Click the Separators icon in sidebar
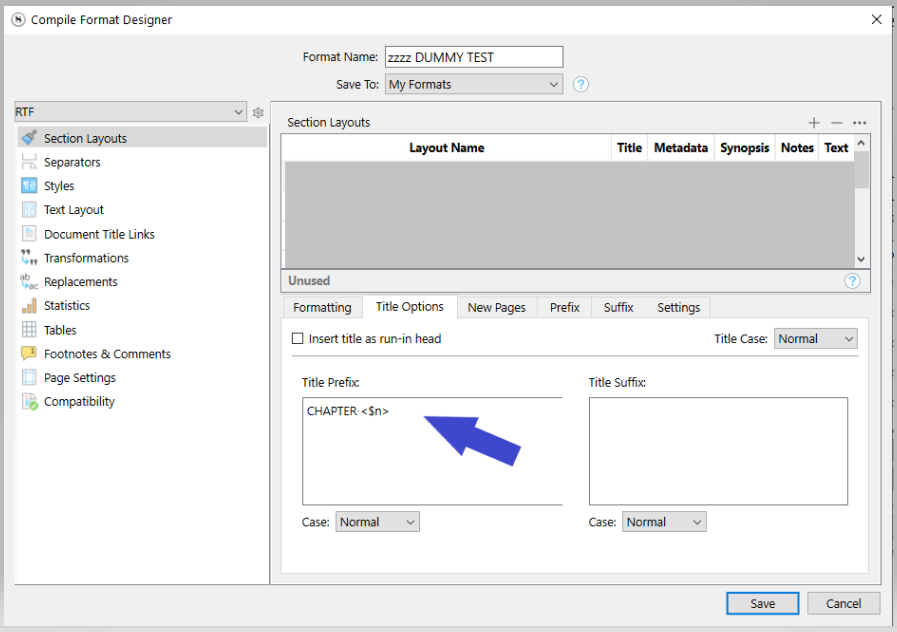This screenshot has height=632, width=897. pyautogui.click(x=29, y=162)
